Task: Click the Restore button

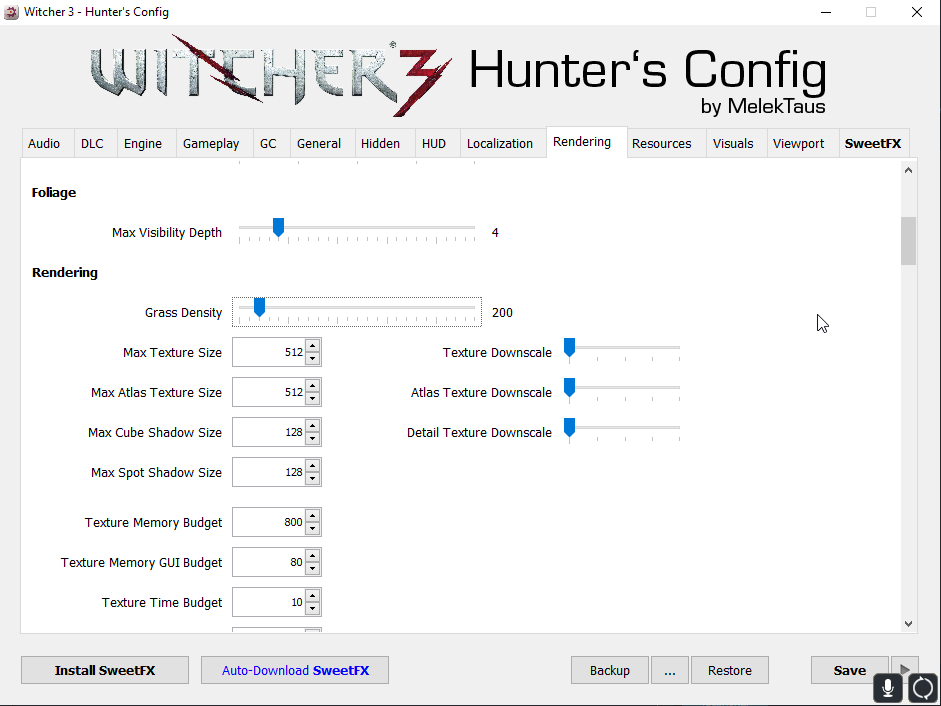Action: coord(730,670)
